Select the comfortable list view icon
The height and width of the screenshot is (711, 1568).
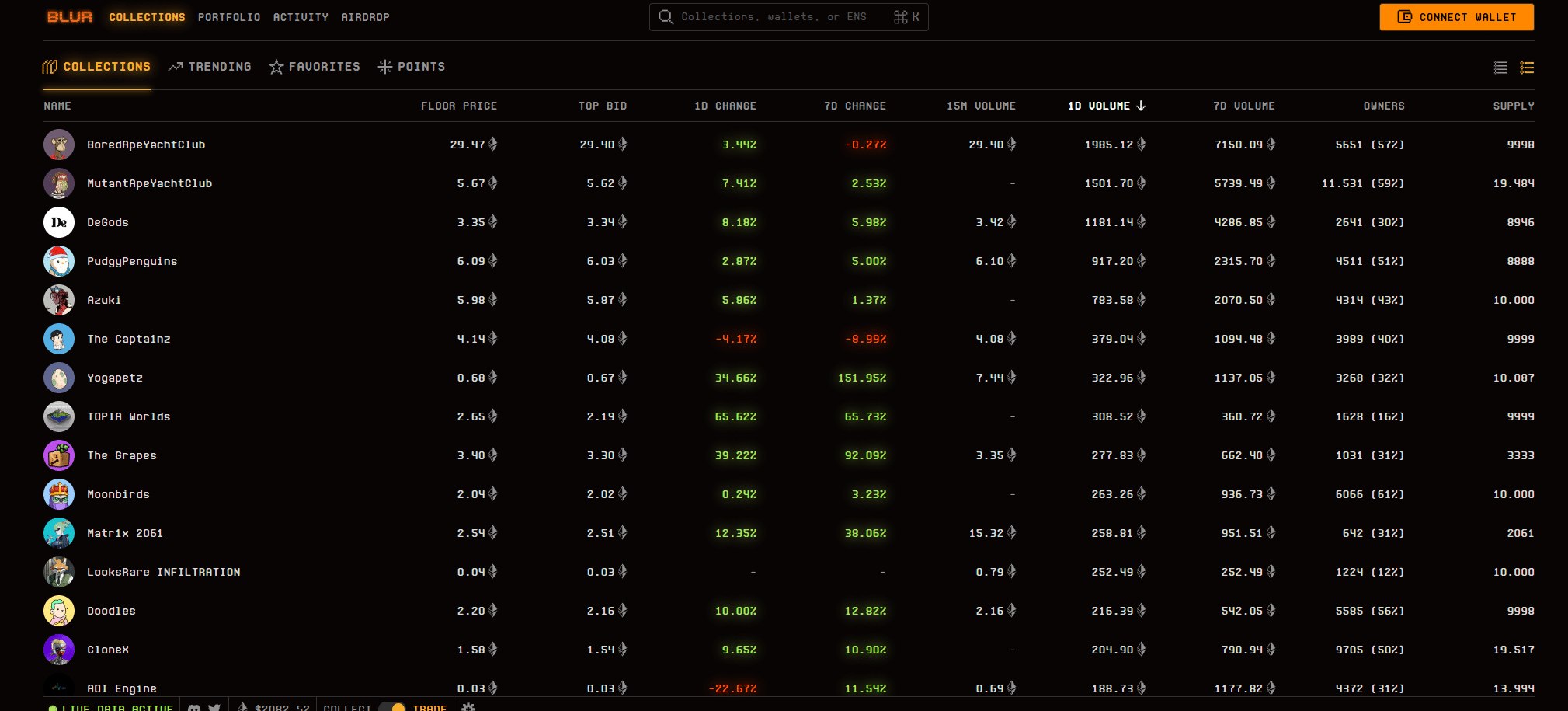click(1527, 68)
